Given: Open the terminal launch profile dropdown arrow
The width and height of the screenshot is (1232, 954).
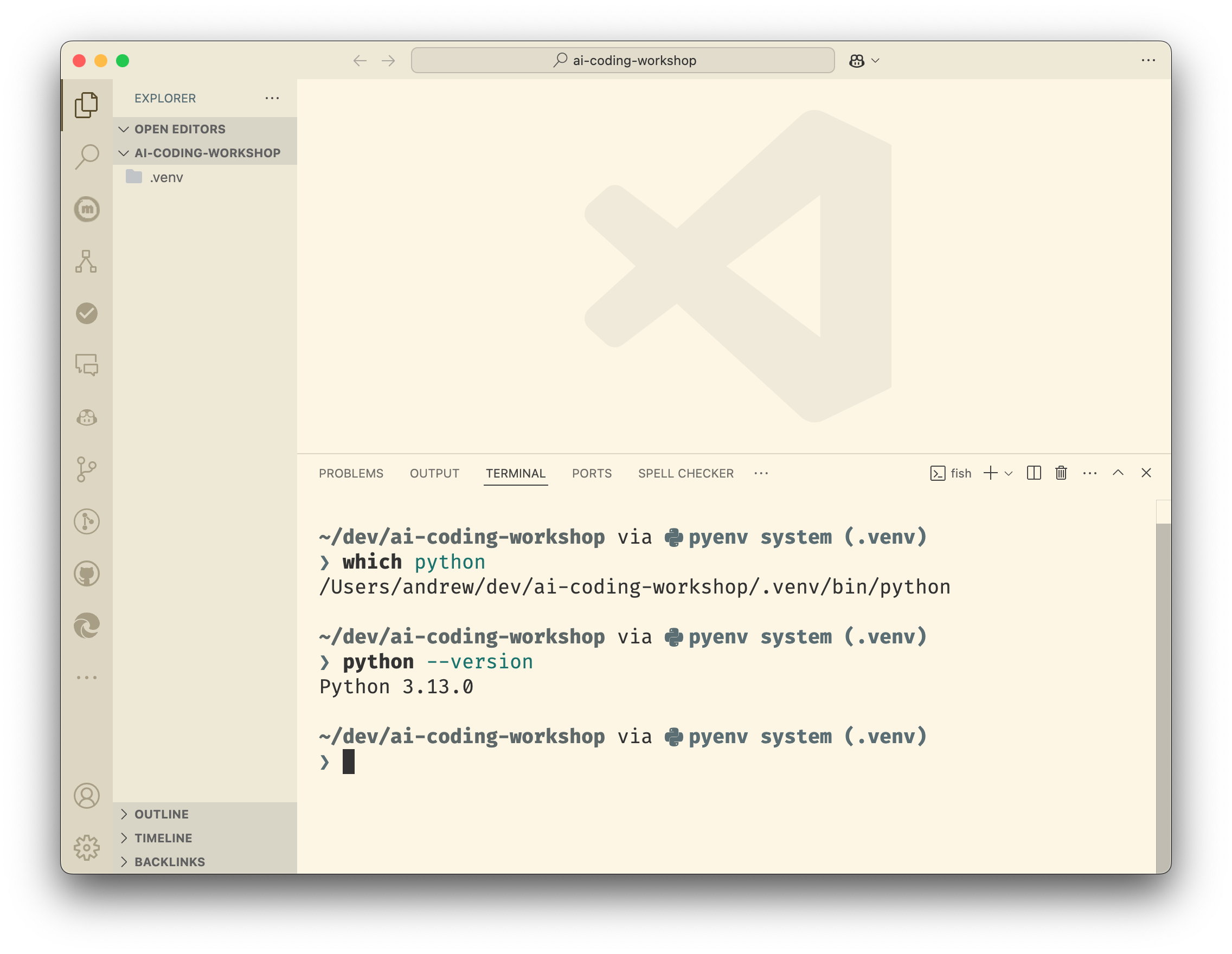Looking at the screenshot, I should click(x=1009, y=473).
